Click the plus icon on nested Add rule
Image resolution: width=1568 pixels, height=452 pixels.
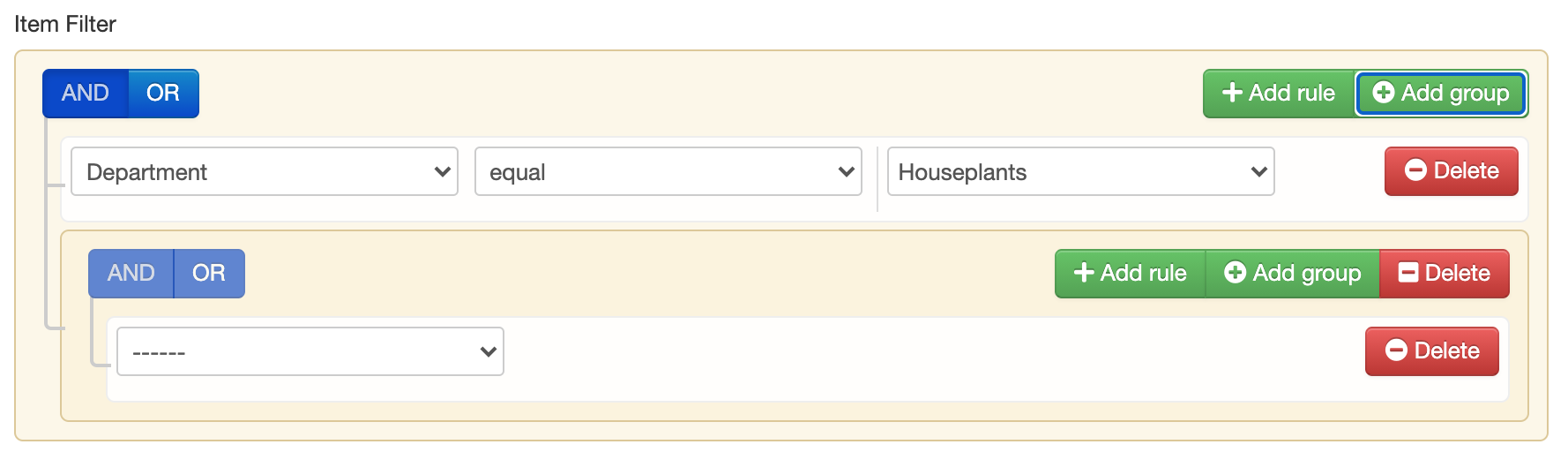pos(1084,273)
